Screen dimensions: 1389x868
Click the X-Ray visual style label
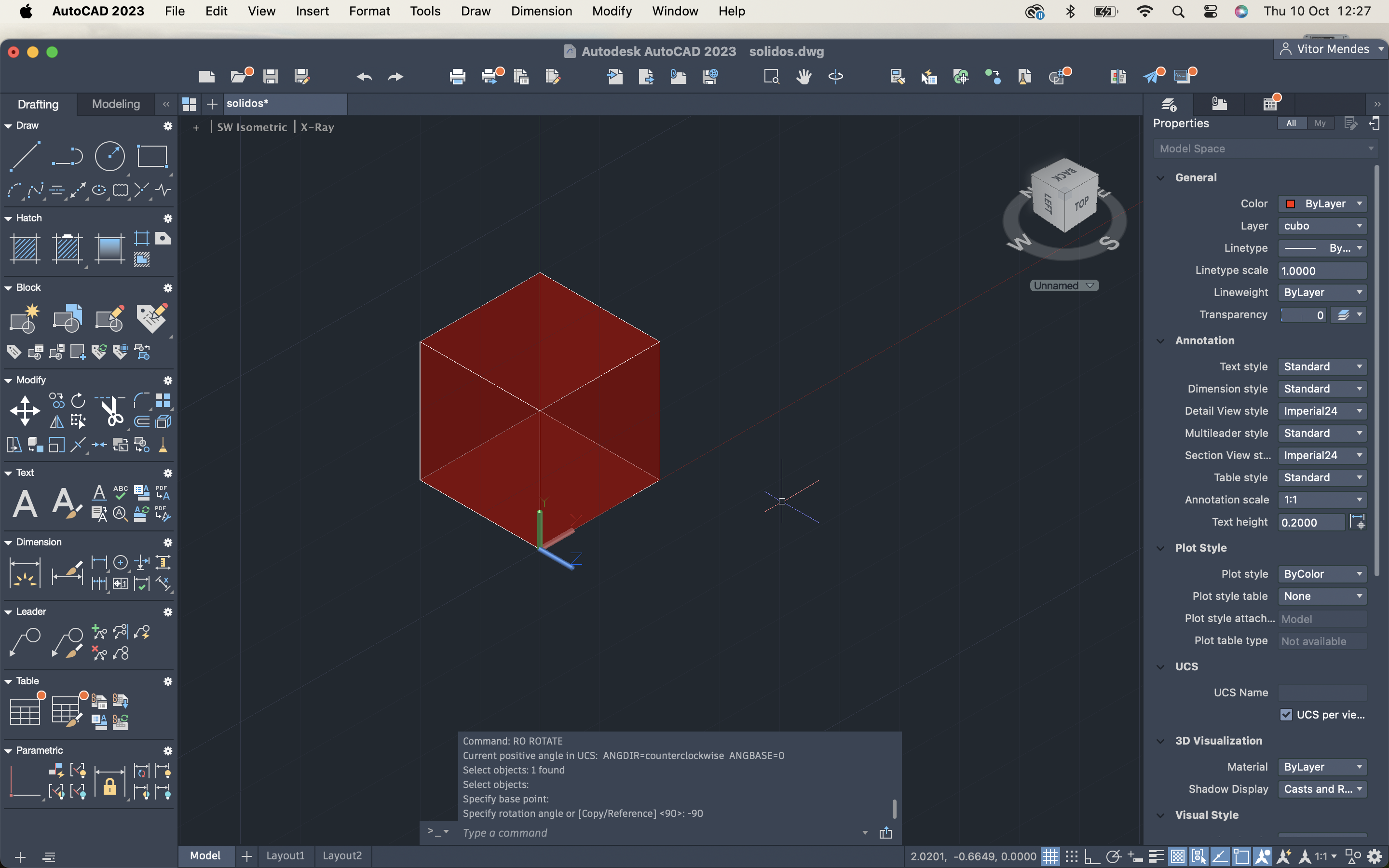[x=317, y=127]
